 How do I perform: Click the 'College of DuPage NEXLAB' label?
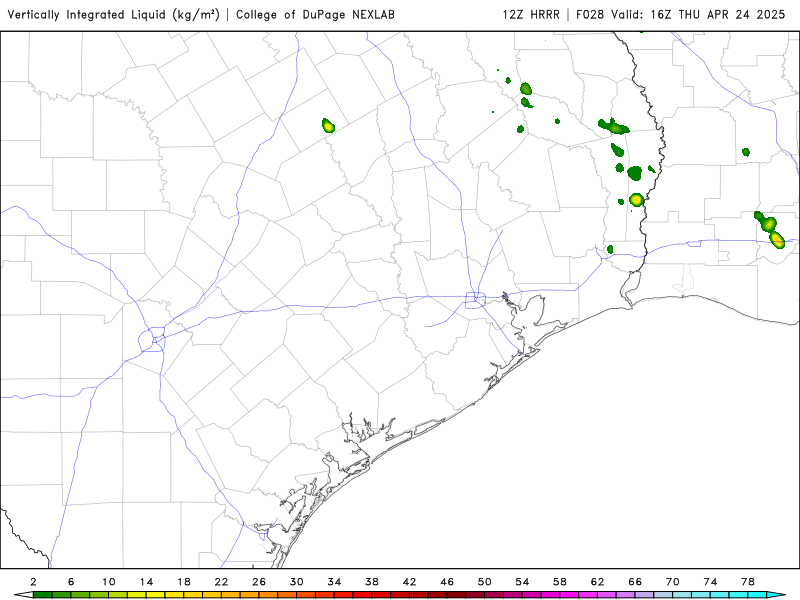[x=315, y=14]
